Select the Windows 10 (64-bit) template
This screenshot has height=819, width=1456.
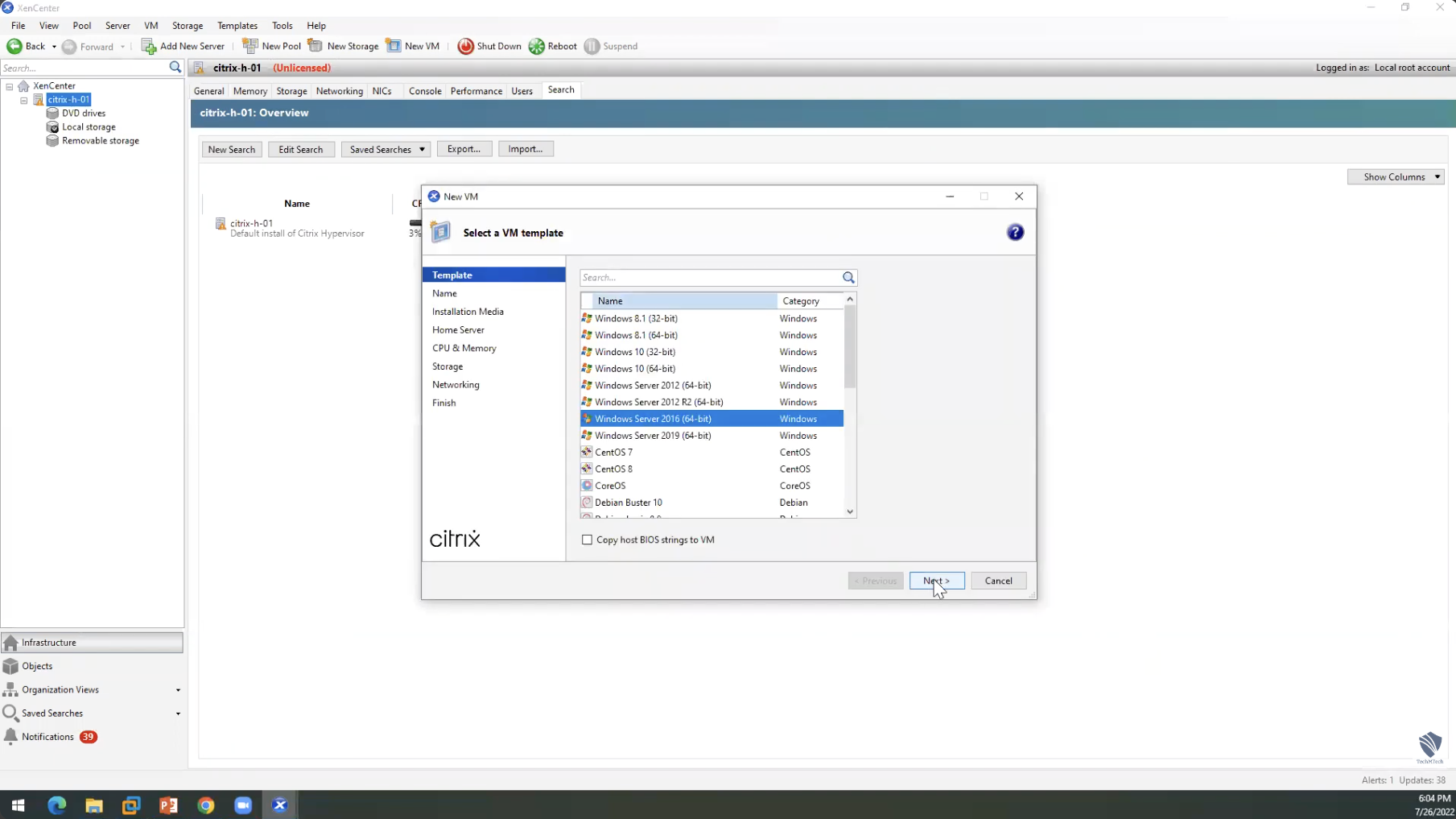point(712,369)
